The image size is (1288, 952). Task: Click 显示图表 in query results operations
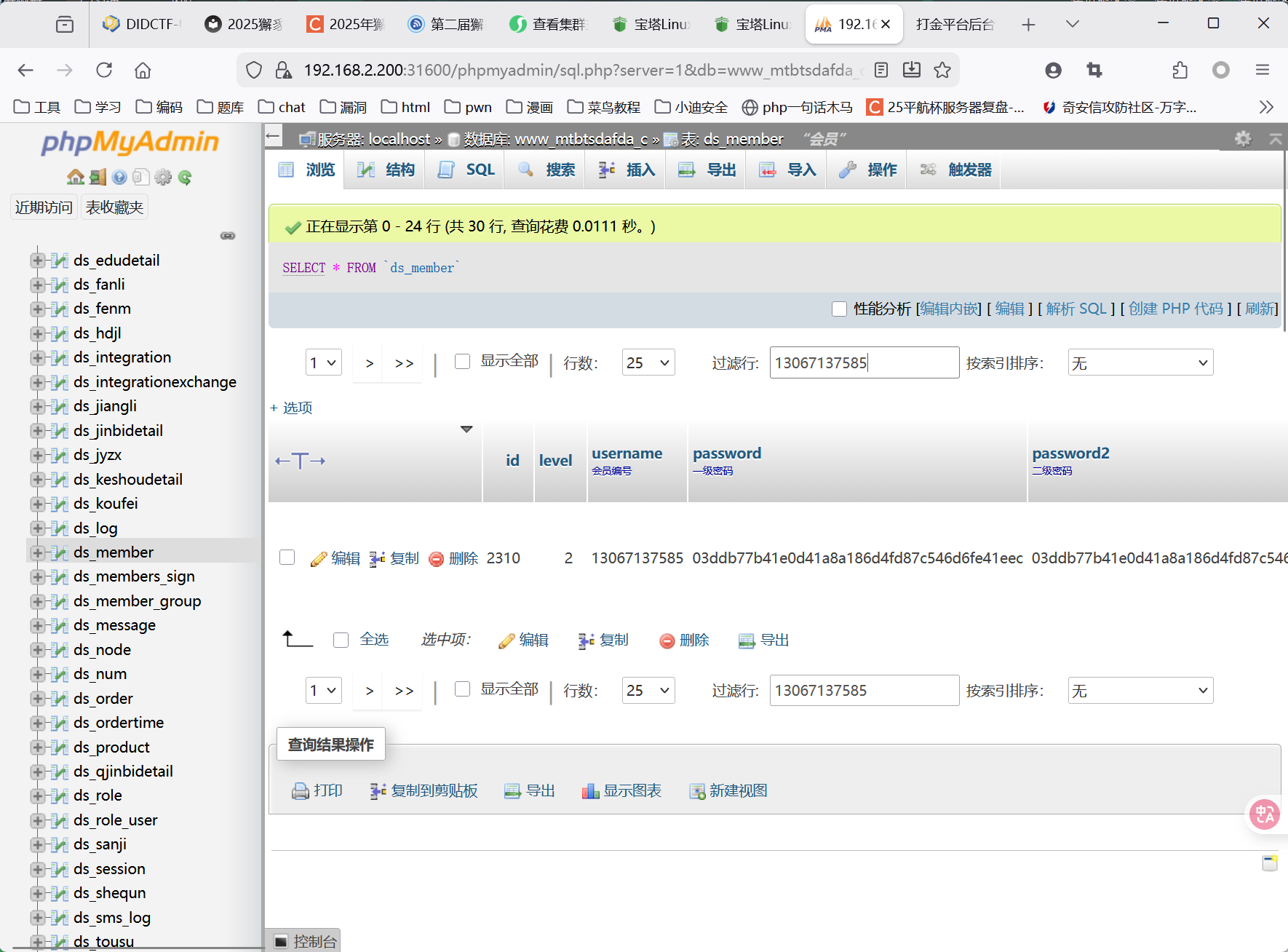coord(621,791)
